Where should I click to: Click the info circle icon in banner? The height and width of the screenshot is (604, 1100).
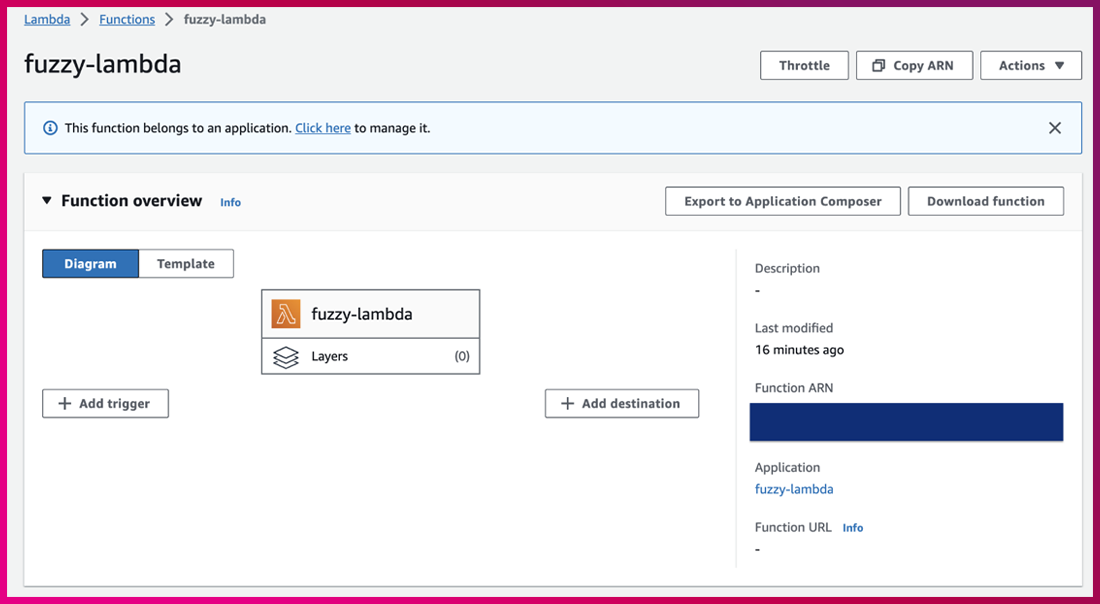pyautogui.click(x=51, y=128)
